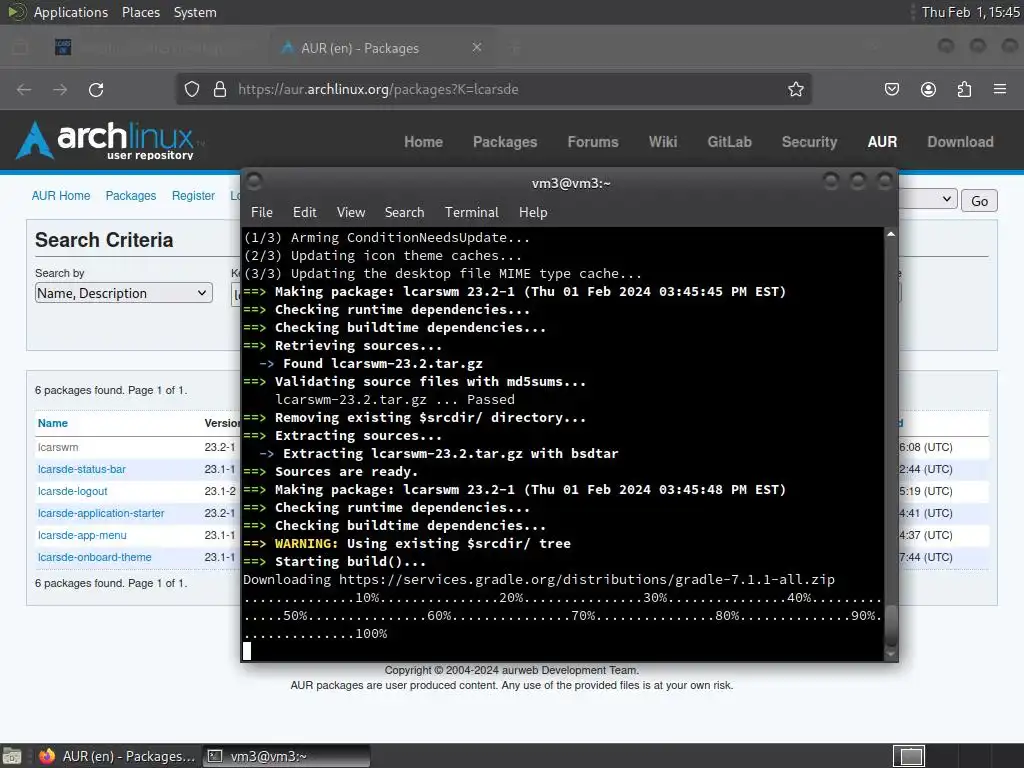Open the Home nav link
The width and height of the screenshot is (1024, 768).
coord(423,142)
